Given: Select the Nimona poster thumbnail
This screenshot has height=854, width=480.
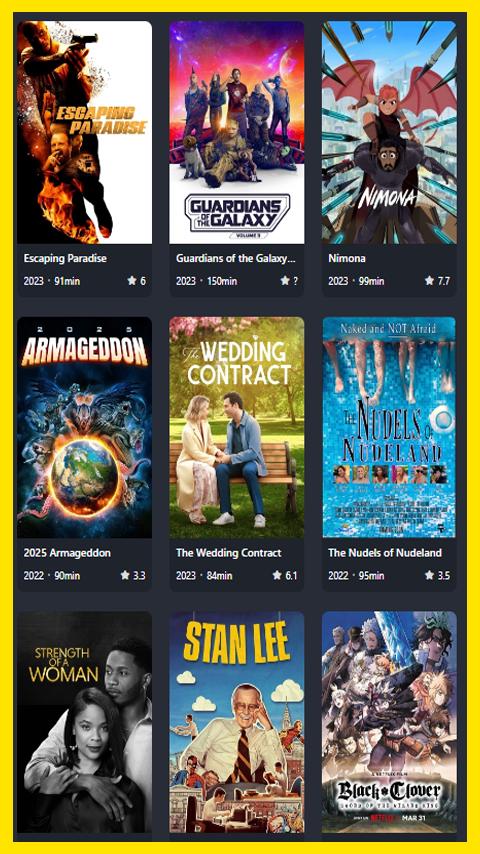Looking at the screenshot, I should [x=389, y=132].
